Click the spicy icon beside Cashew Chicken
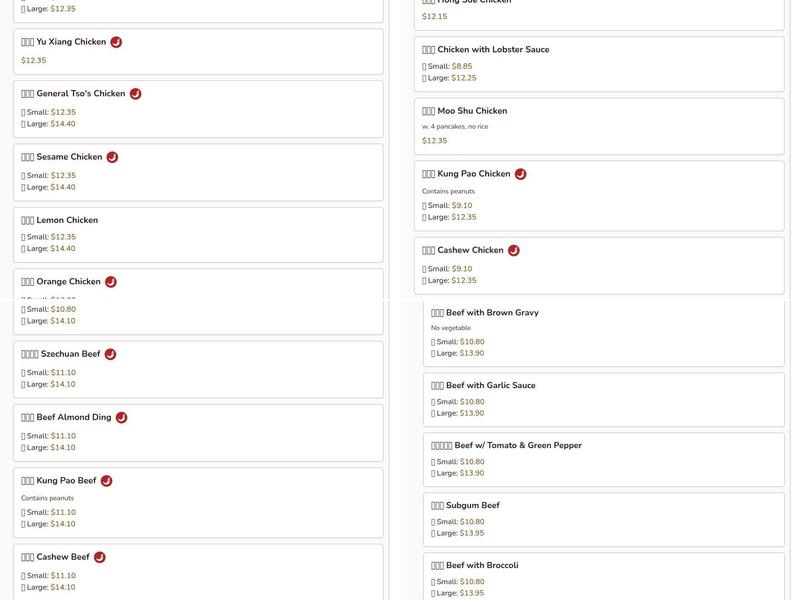 coord(514,251)
